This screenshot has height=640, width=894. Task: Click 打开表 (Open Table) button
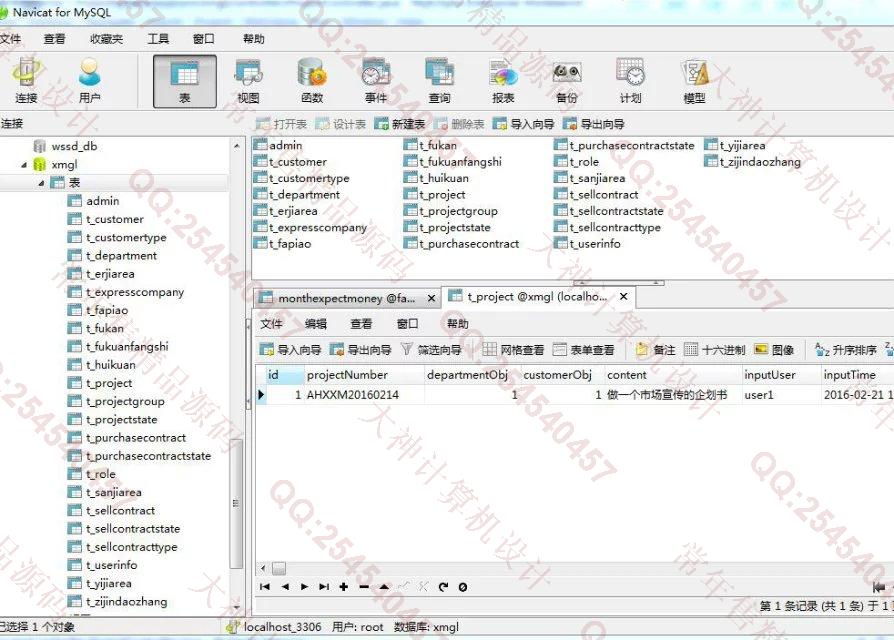pos(282,124)
